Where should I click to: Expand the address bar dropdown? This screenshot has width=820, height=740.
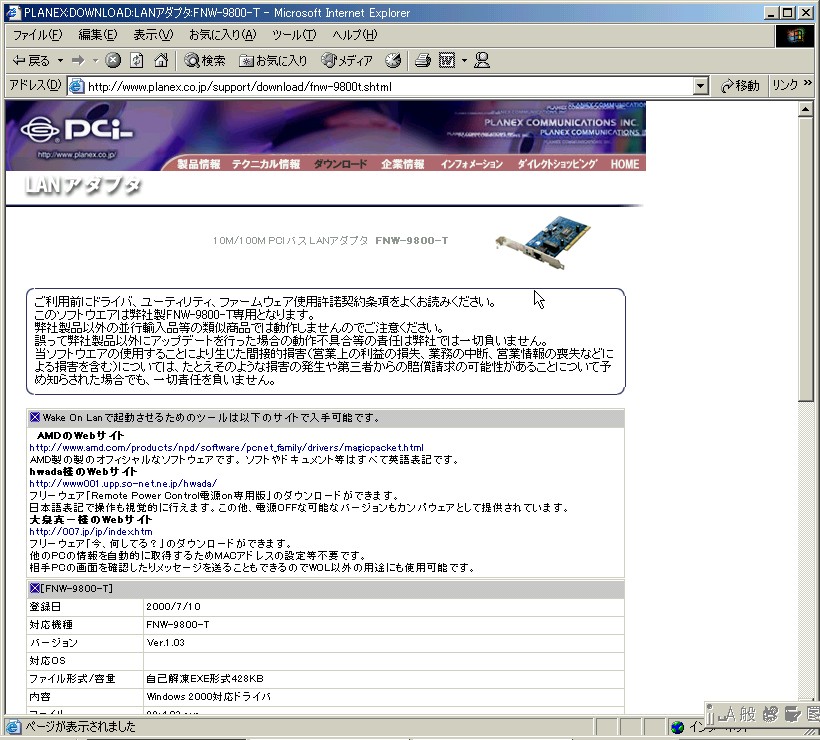point(701,87)
